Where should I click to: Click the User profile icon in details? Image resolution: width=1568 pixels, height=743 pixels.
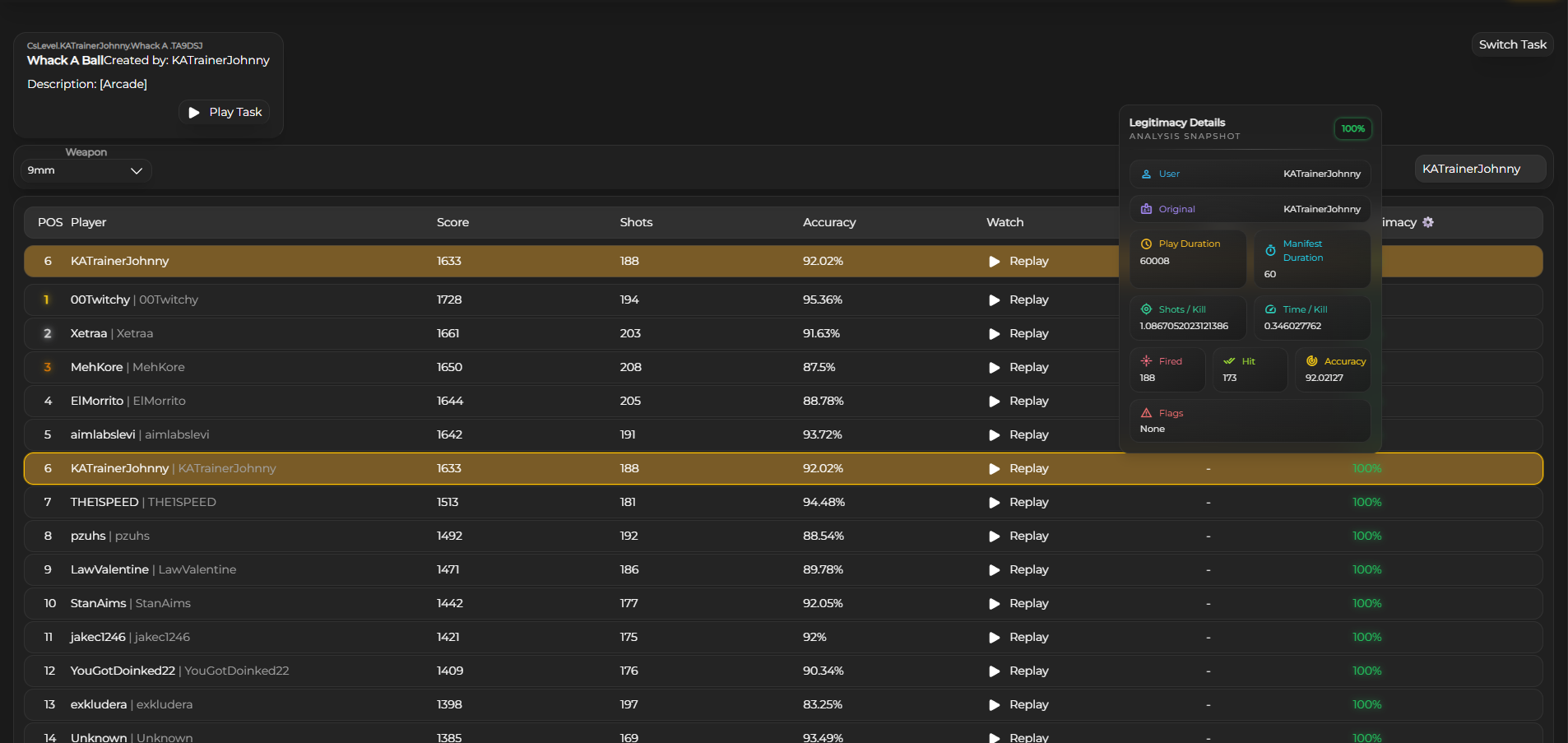tap(1146, 174)
